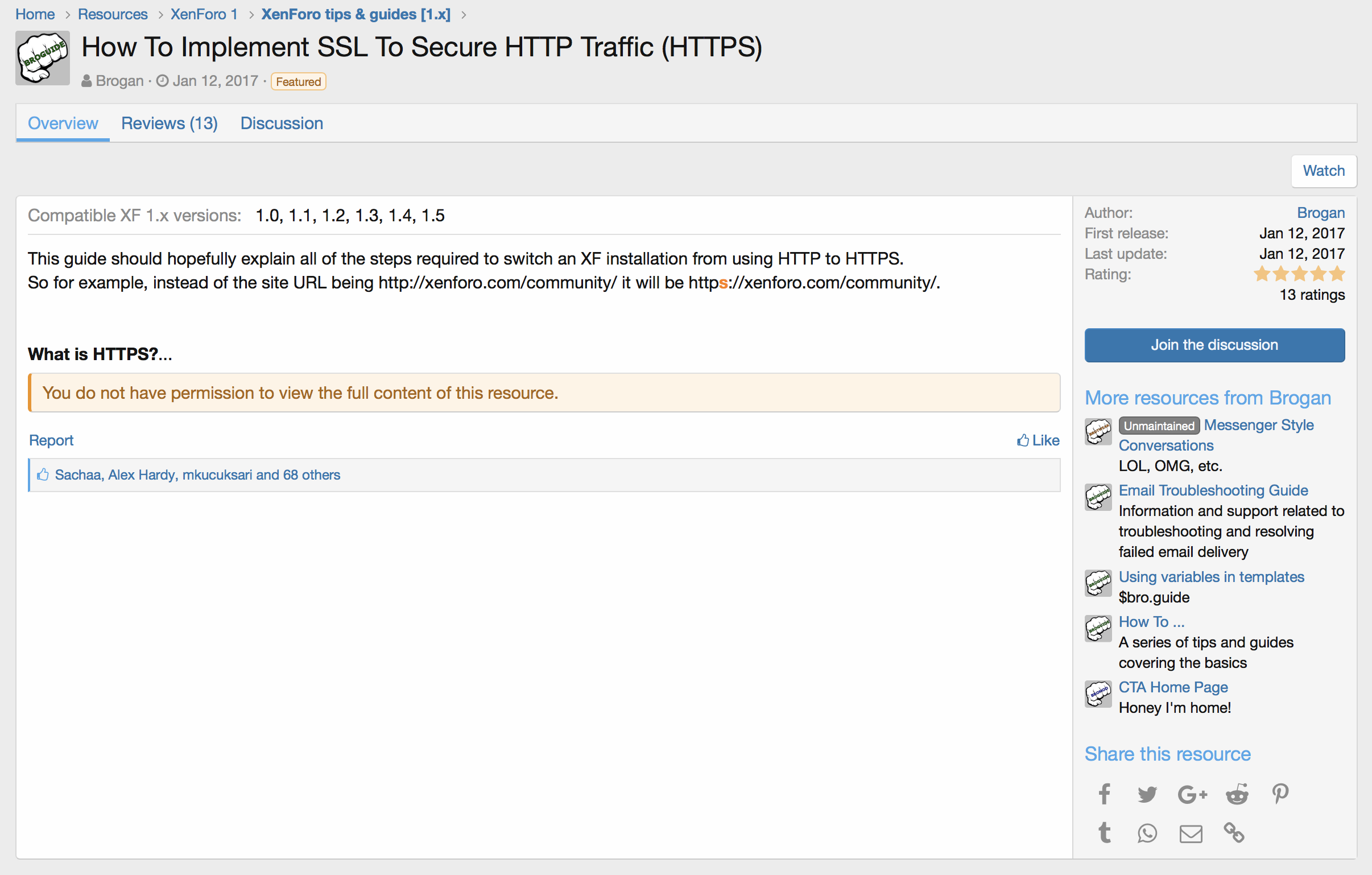Share resource on Tumblr icon
The width and height of the screenshot is (1372, 875).
(x=1104, y=833)
